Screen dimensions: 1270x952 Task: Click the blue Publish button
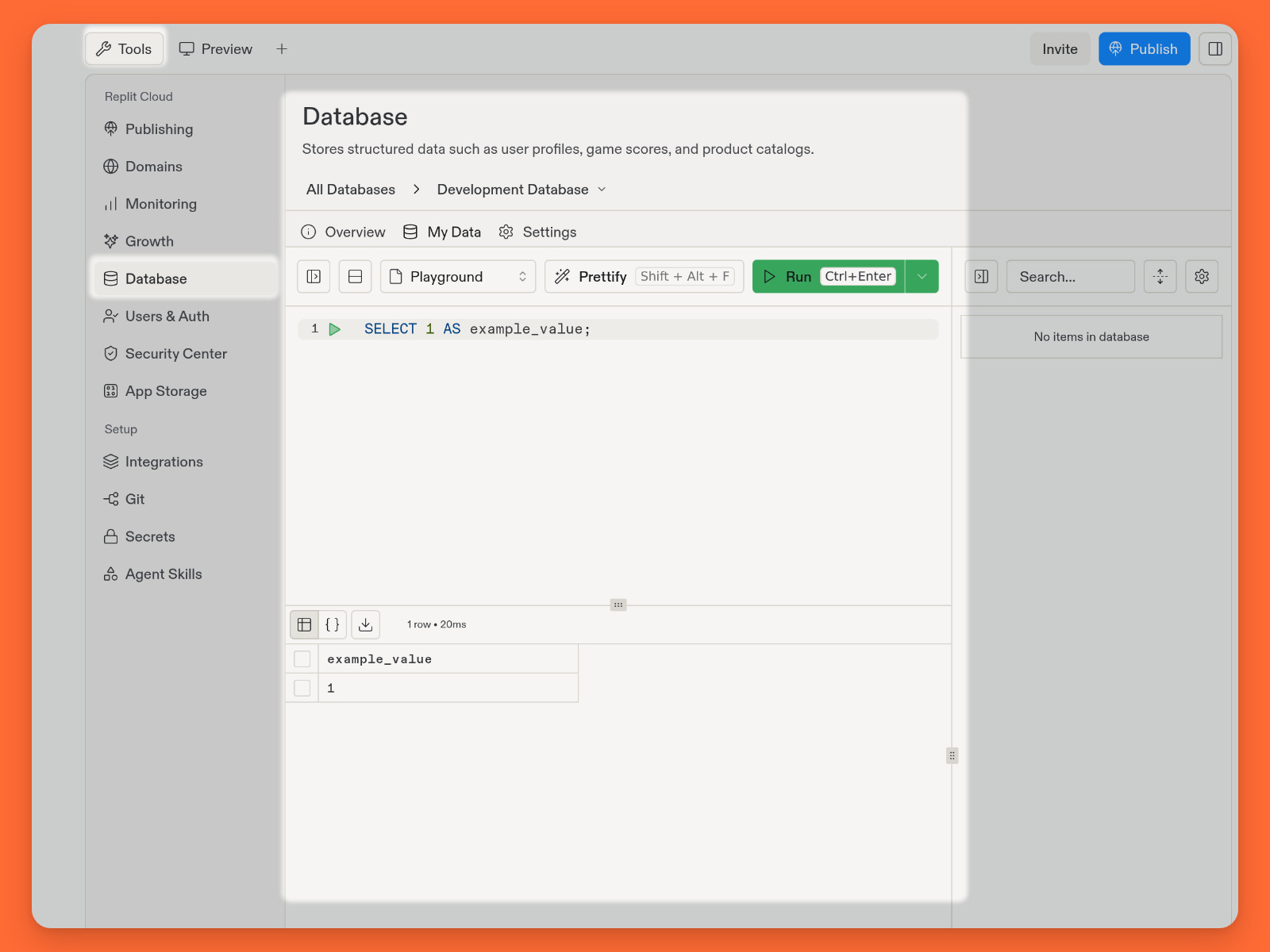[x=1144, y=48]
